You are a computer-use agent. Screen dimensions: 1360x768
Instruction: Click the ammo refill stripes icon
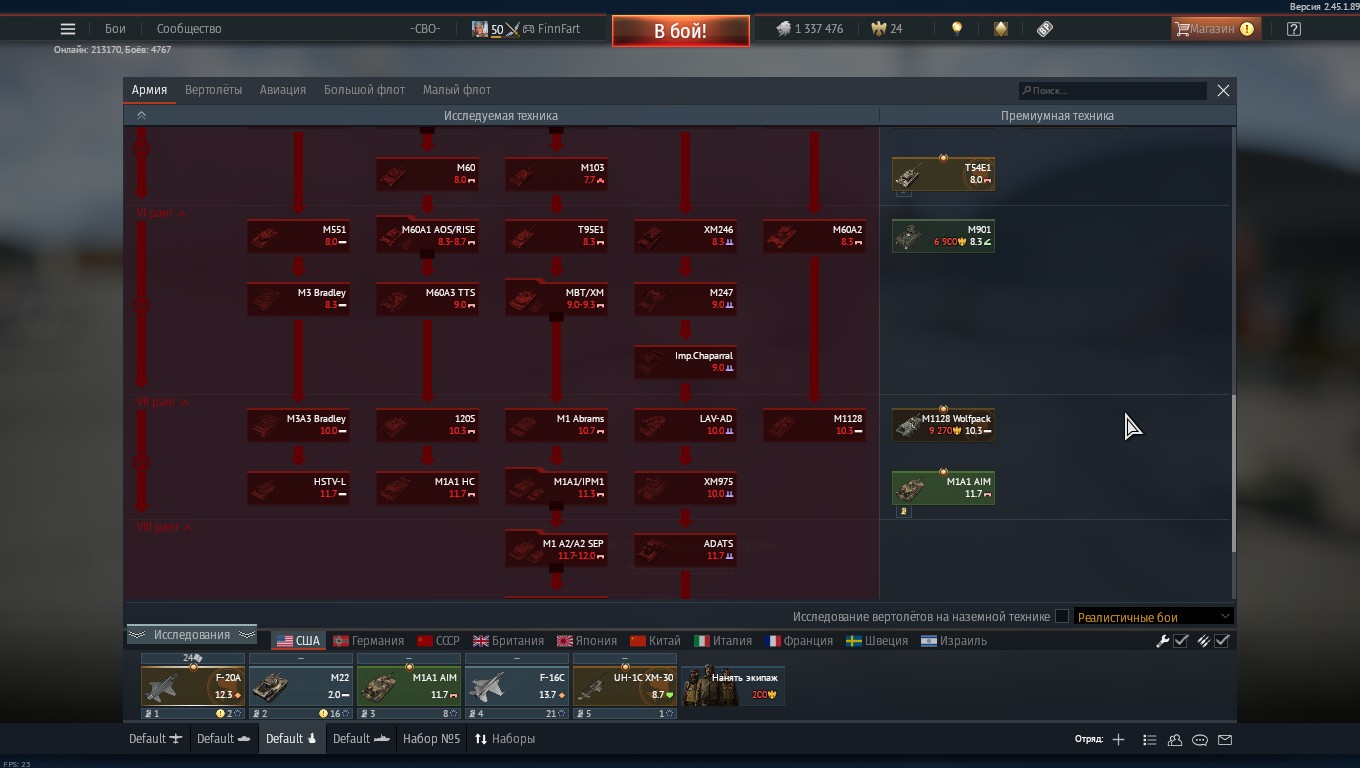(x=1203, y=641)
